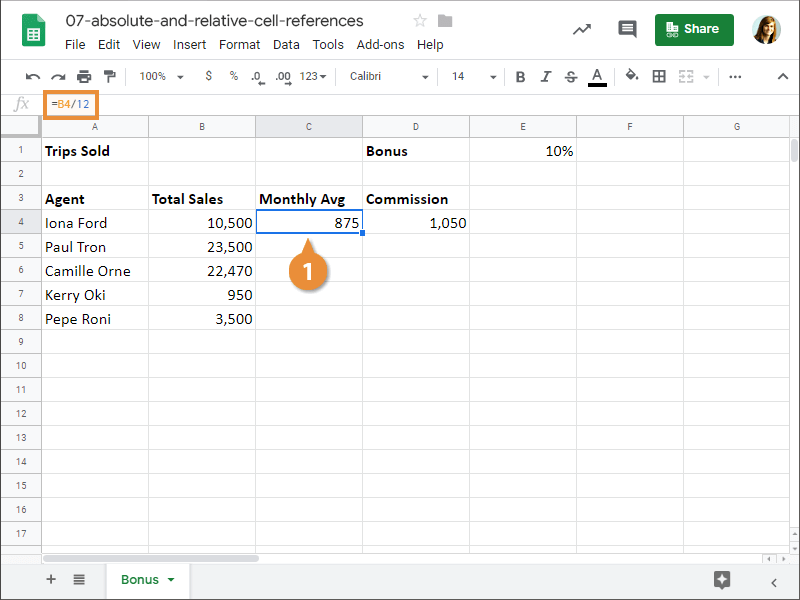Click the Borders icon
800x600 pixels.
point(658,77)
